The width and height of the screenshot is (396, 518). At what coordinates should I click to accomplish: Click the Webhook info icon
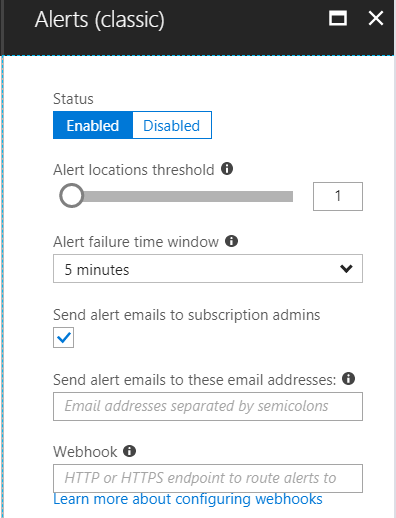coord(129,451)
